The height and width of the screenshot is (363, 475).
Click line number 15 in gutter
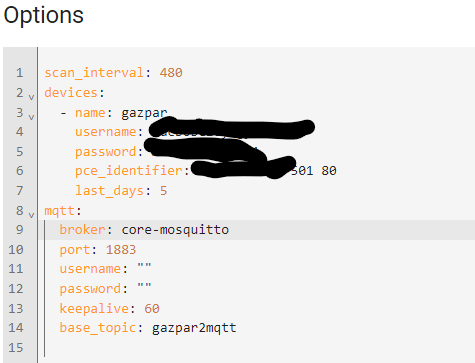16,348
